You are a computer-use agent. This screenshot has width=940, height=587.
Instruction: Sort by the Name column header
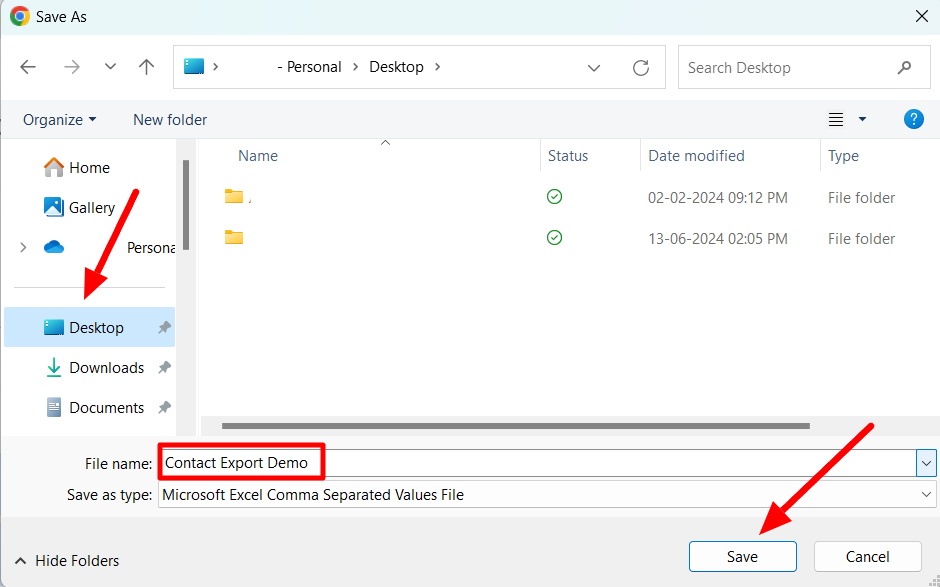click(258, 156)
